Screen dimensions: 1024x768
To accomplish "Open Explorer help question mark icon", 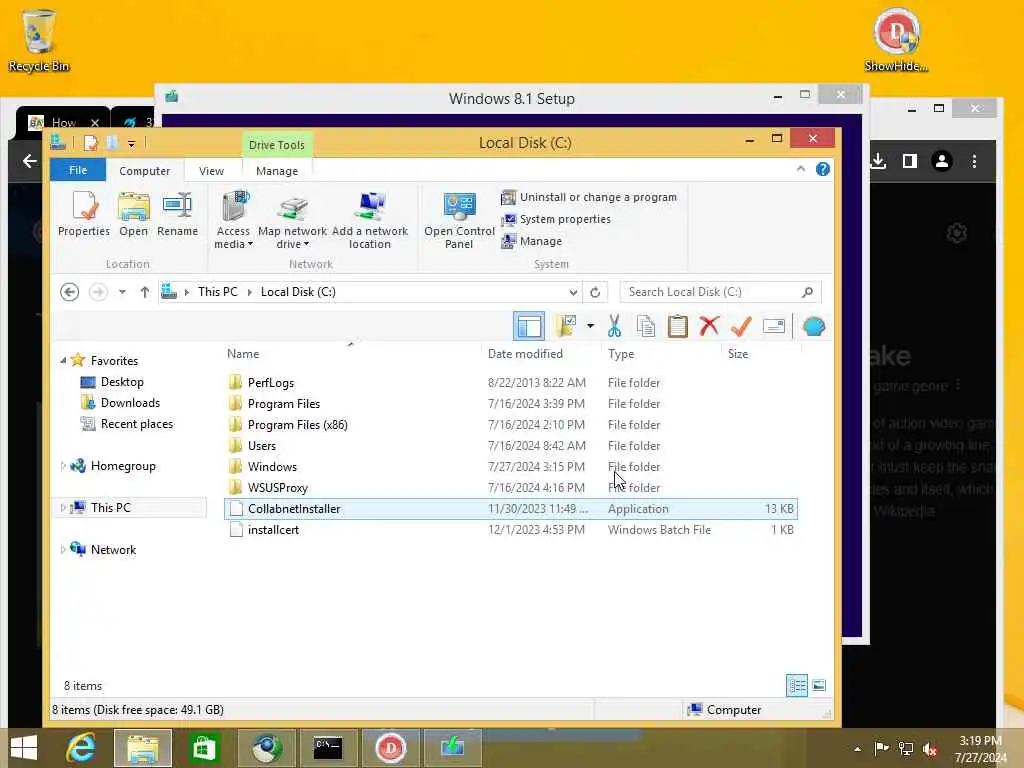I will 823,169.
